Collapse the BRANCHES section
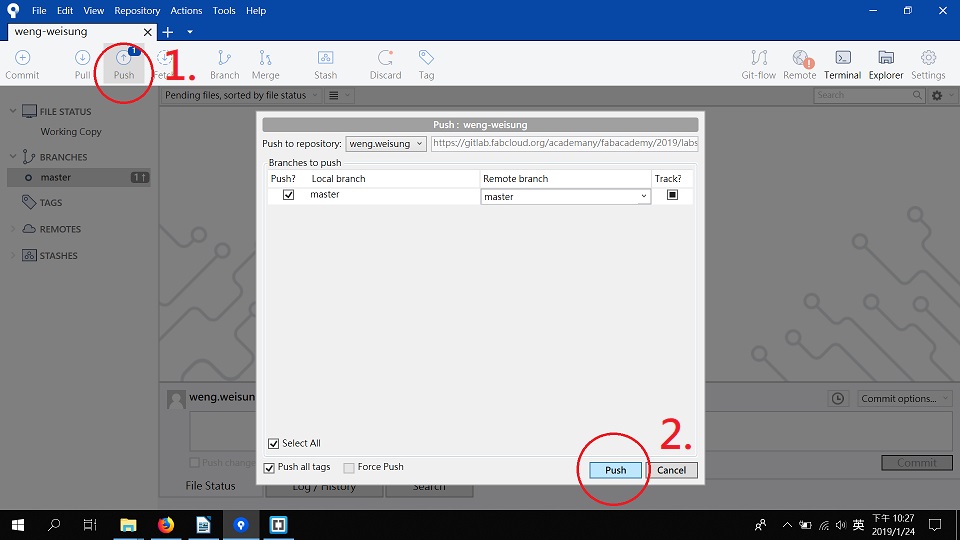This screenshot has height=540, width=960. click(13, 156)
